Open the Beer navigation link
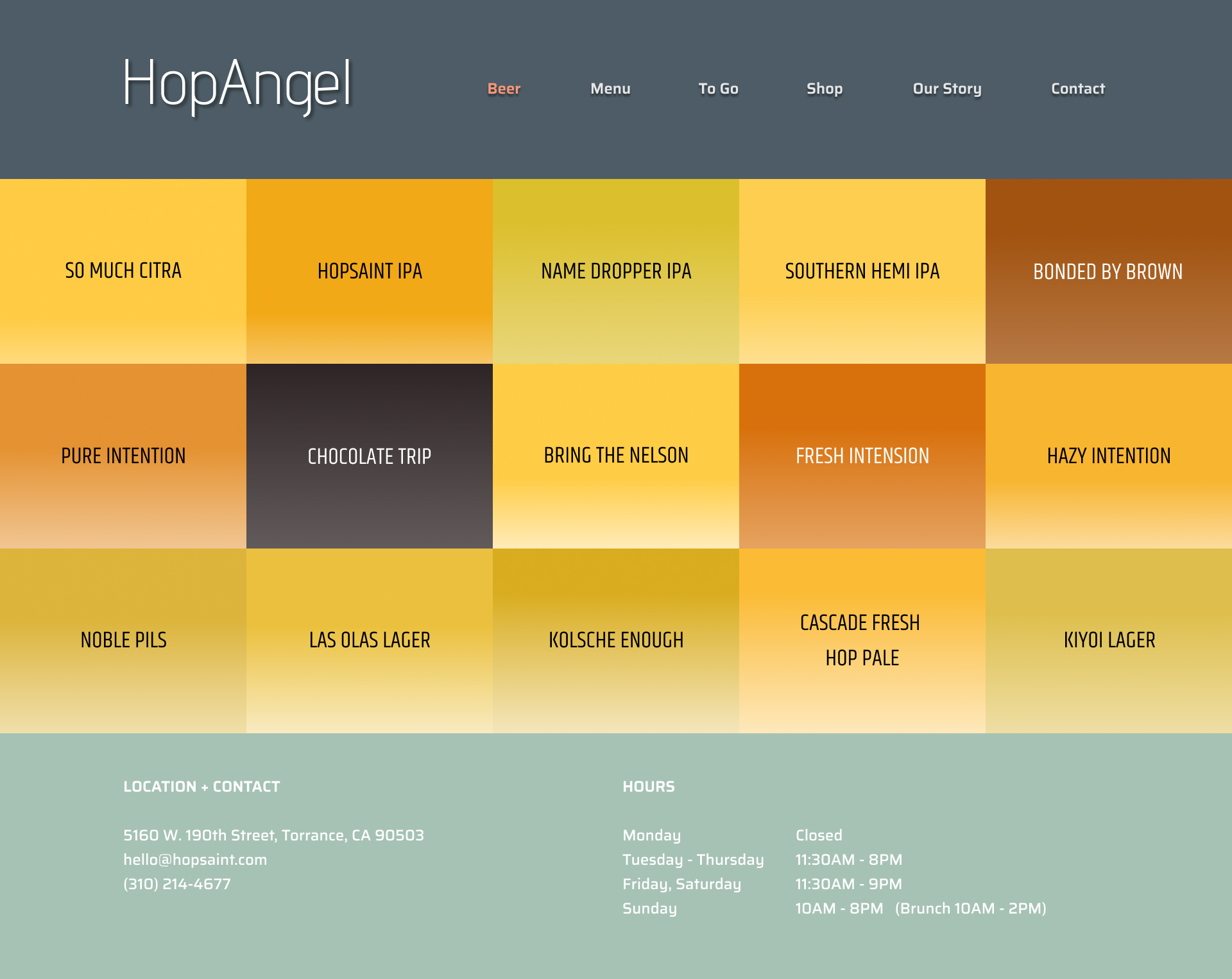Viewport: 1232px width, 979px height. click(x=504, y=89)
